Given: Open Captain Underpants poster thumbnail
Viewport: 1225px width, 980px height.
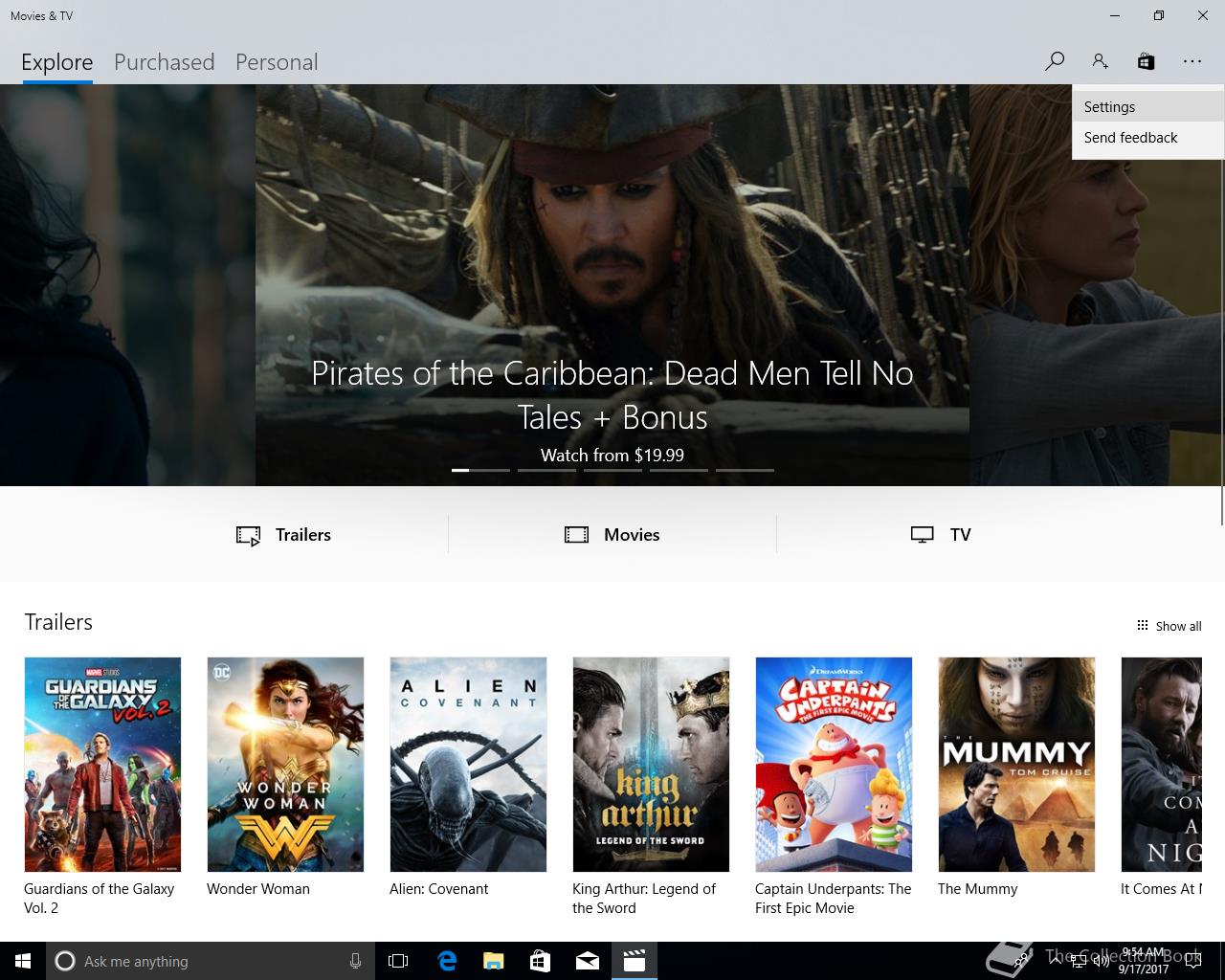Looking at the screenshot, I should 834,765.
